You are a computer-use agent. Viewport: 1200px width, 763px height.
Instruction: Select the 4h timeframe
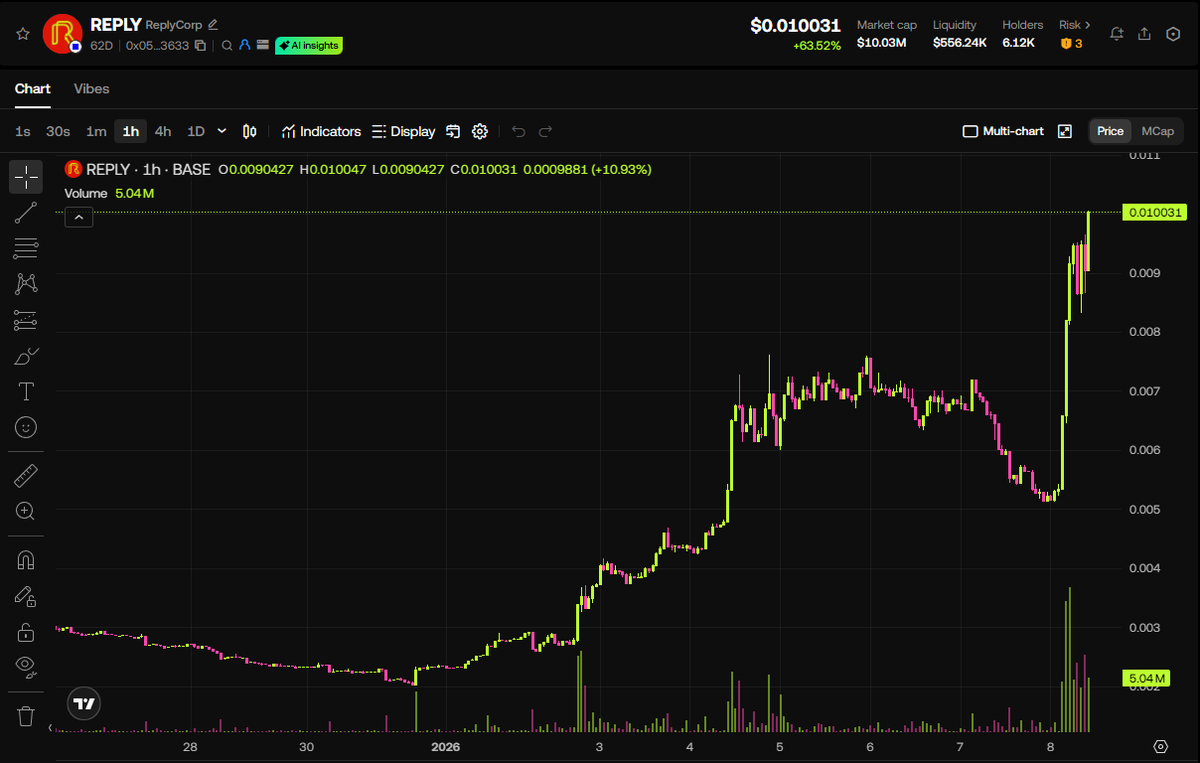[163, 131]
